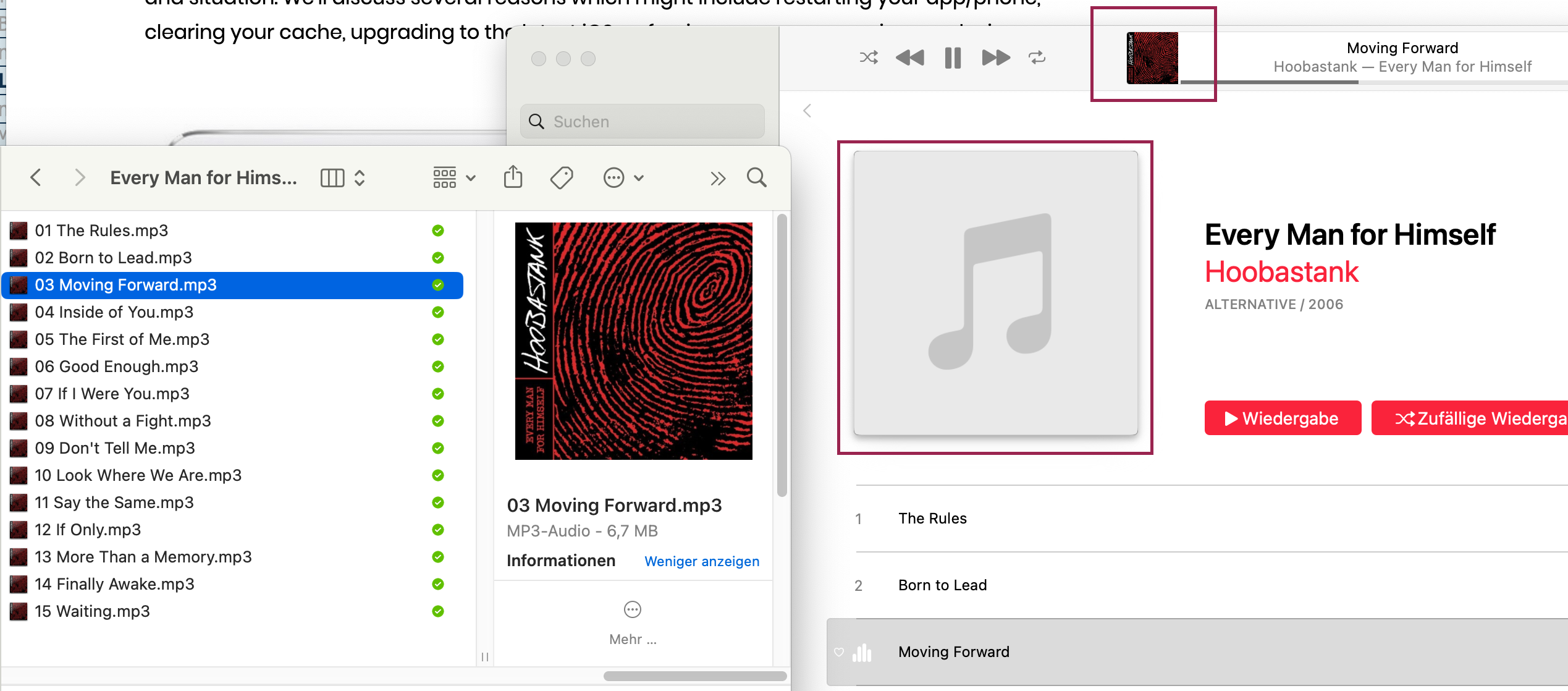
Task: Click the Finder tags icon
Action: pos(562,178)
